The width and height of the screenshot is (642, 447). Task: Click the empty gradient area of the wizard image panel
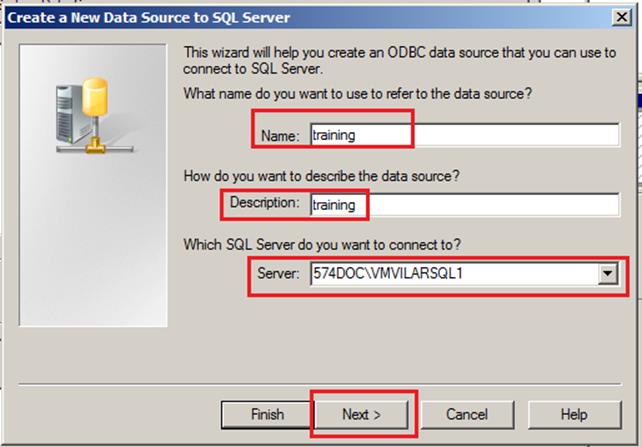(x=93, y=242)
